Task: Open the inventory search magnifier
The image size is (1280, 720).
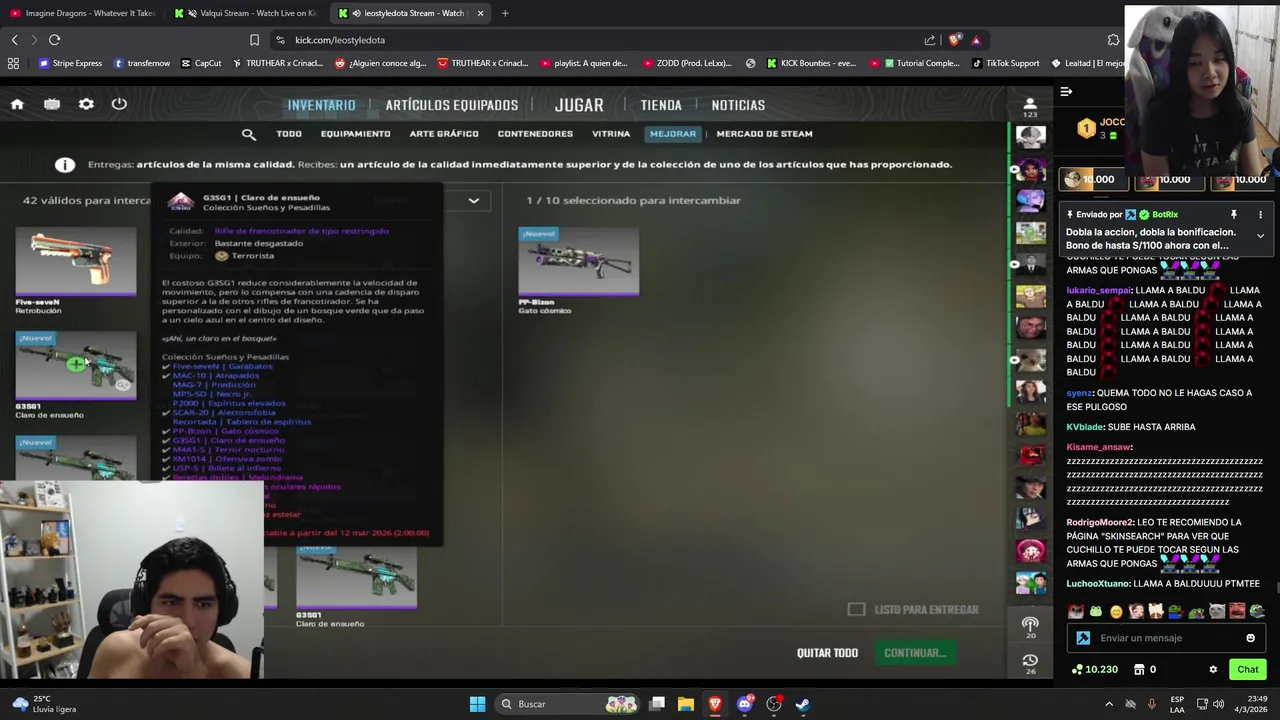Action: click(249, 134)
